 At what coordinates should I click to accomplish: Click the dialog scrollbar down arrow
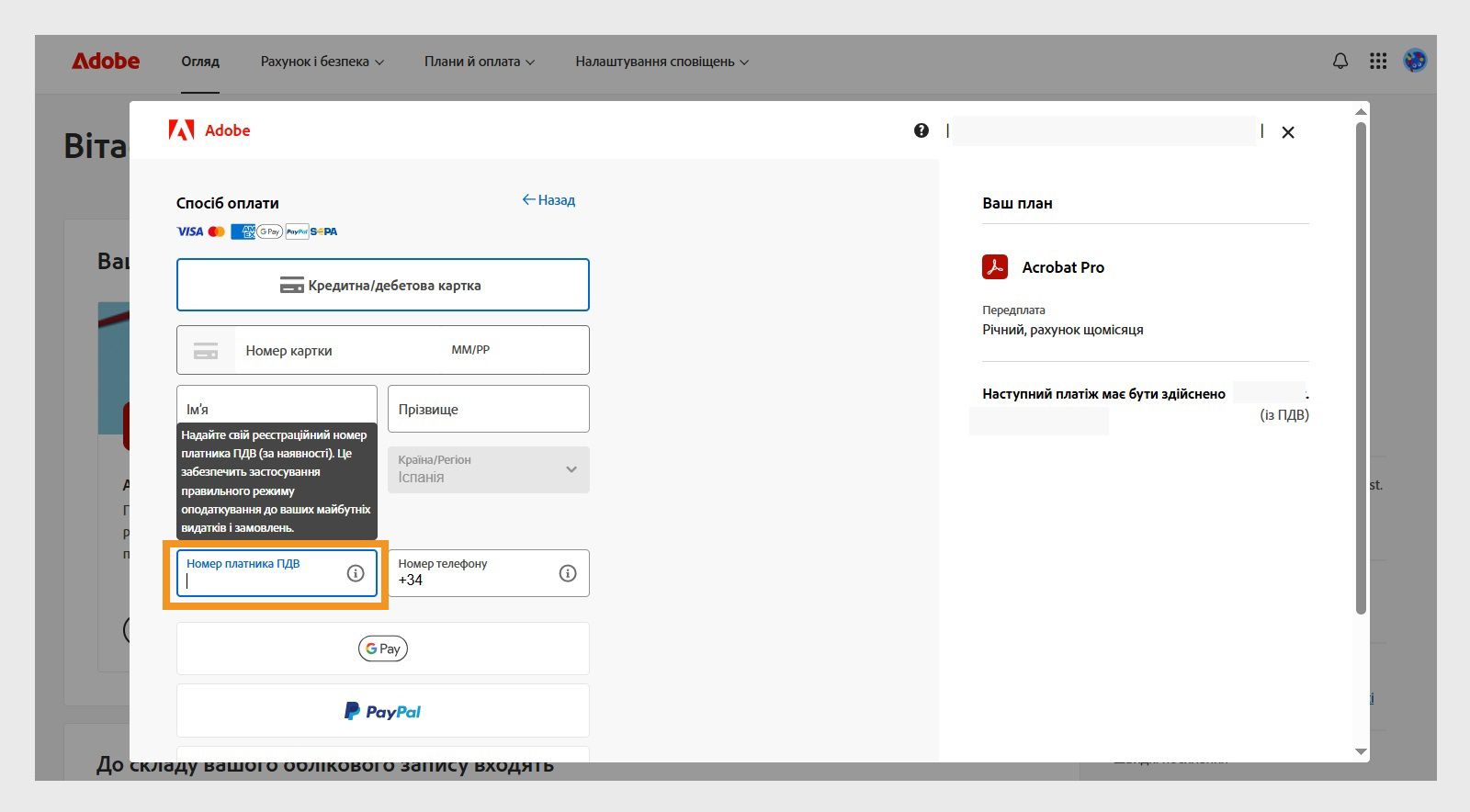(x=1361, y=751)
